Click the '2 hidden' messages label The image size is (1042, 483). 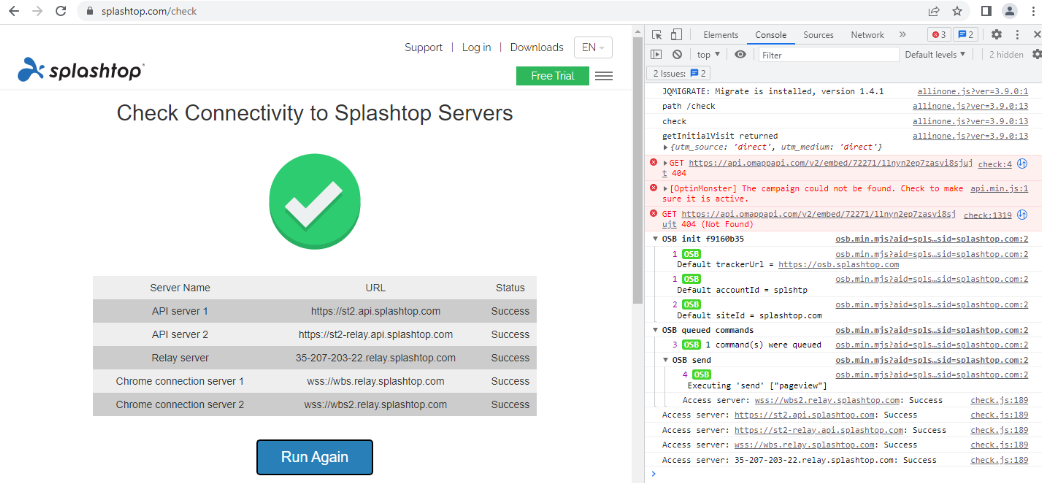pos(1006,54)
